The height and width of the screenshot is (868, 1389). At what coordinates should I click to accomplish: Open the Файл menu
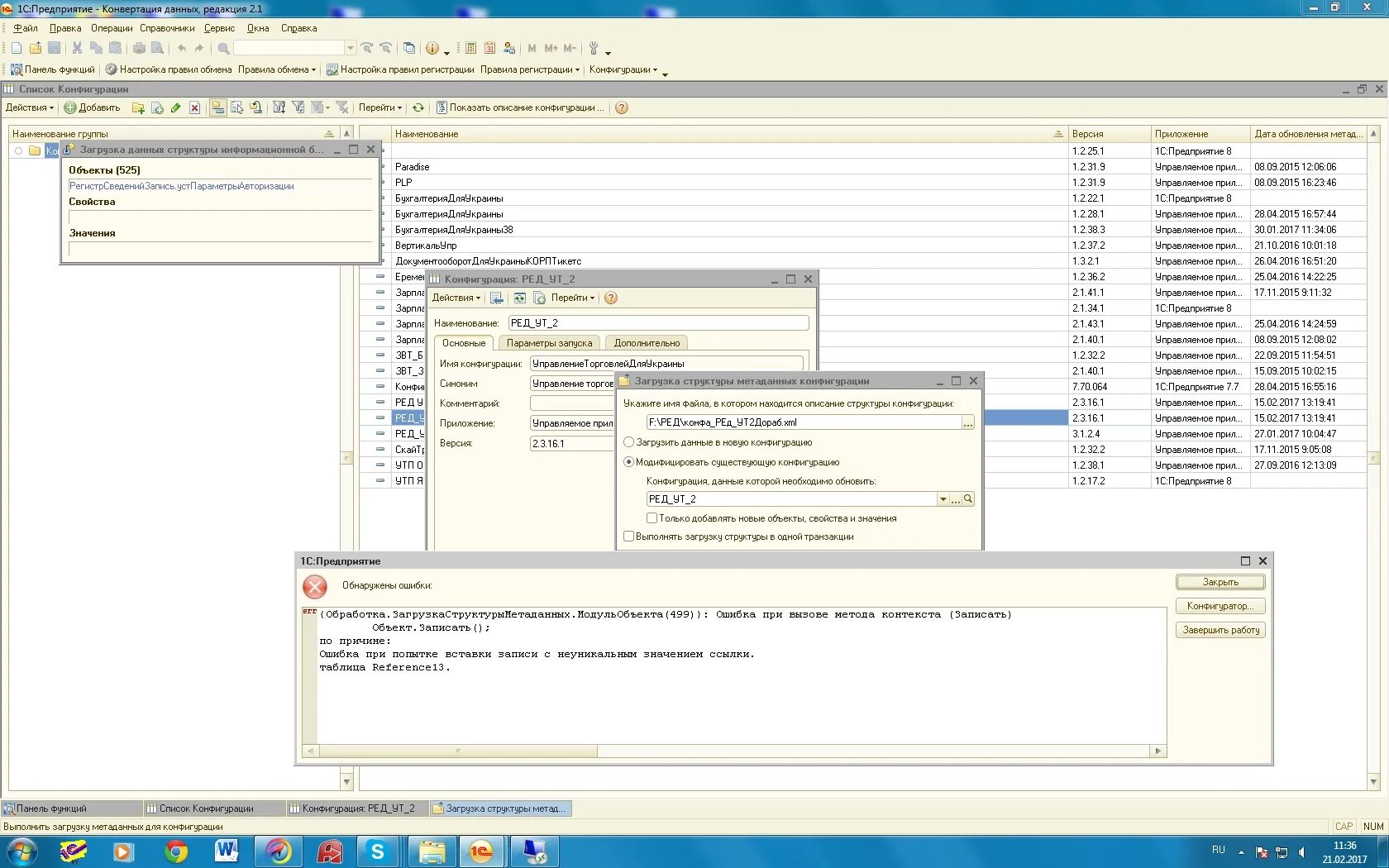pyautogui.click(x=26, y=28)
